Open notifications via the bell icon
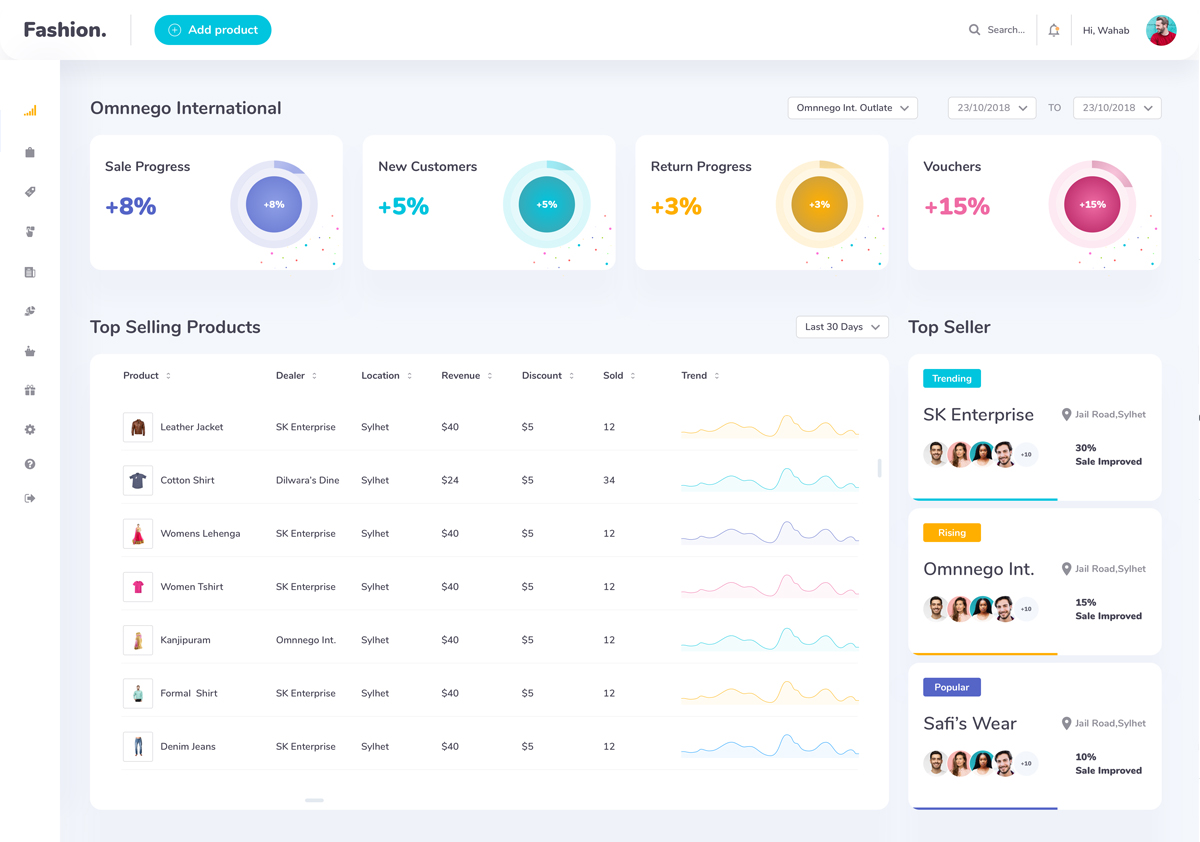Image resolution: width=1200 pixels, height=842 pixels. pos(1053,30)
